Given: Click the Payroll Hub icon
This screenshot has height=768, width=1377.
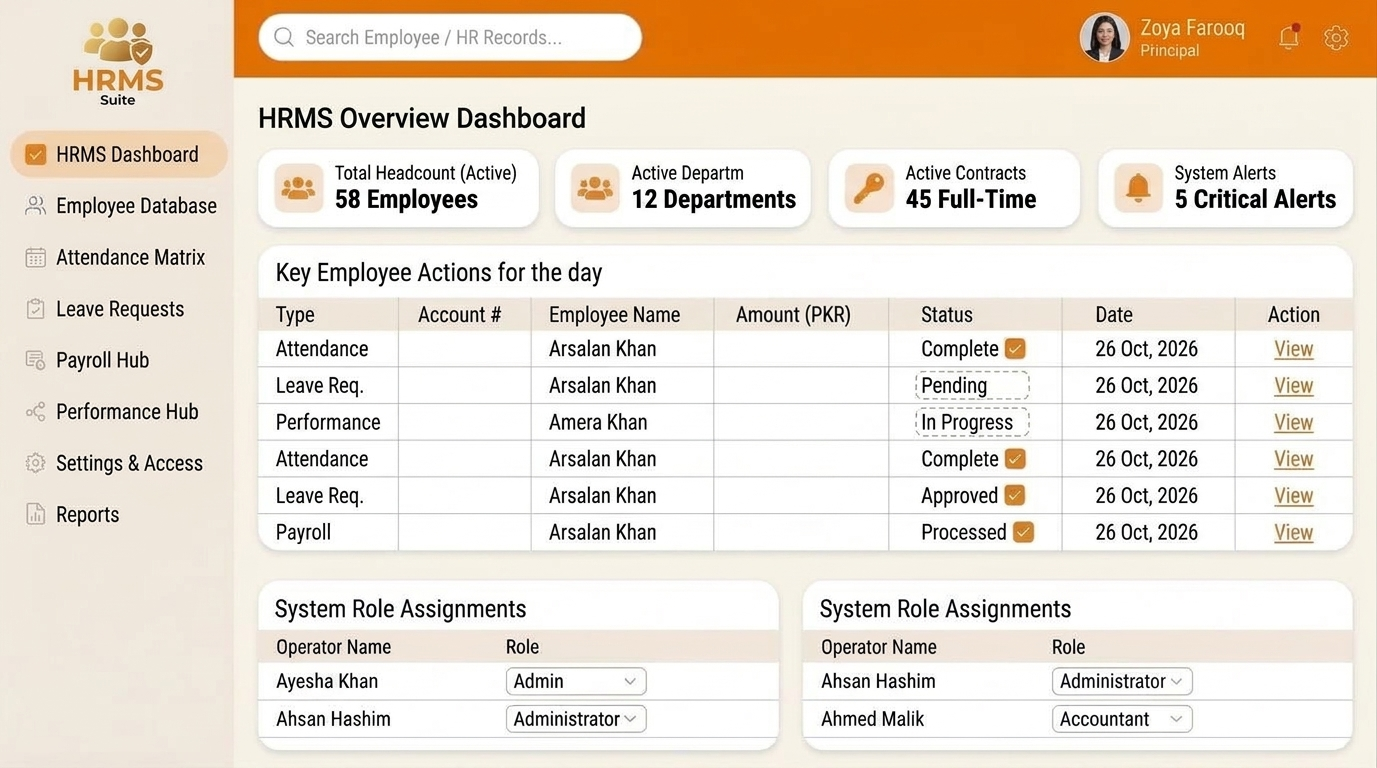Looking at the screenshot, I should [35, 360].
